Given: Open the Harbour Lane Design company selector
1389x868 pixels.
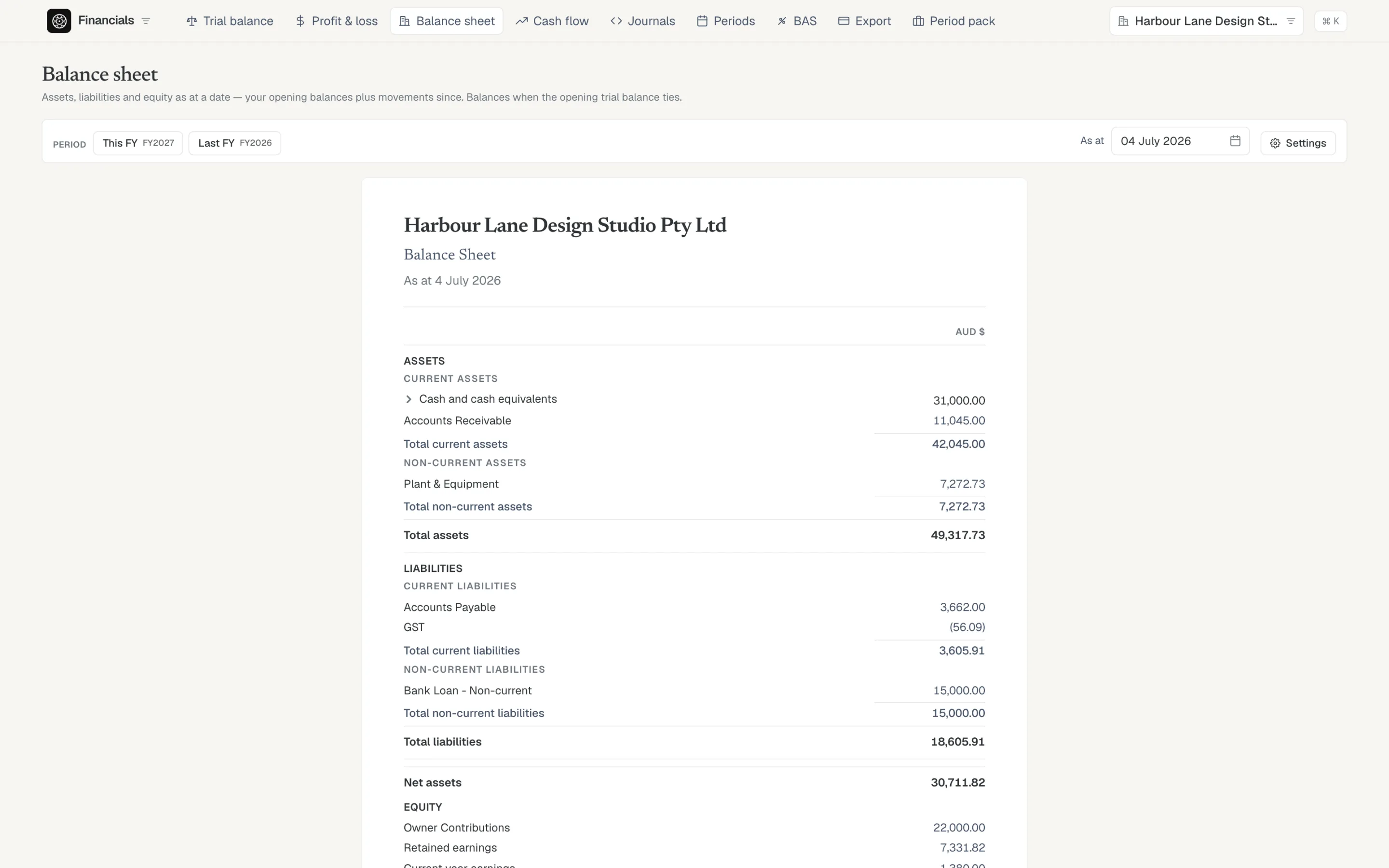Looking at the screenshot, I should pos(1206,21).
